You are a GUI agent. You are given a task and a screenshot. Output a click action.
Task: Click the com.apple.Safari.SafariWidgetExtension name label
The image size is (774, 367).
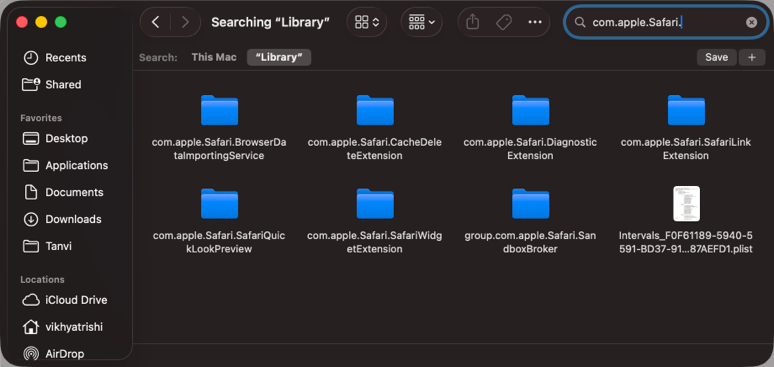coord(375,243)
